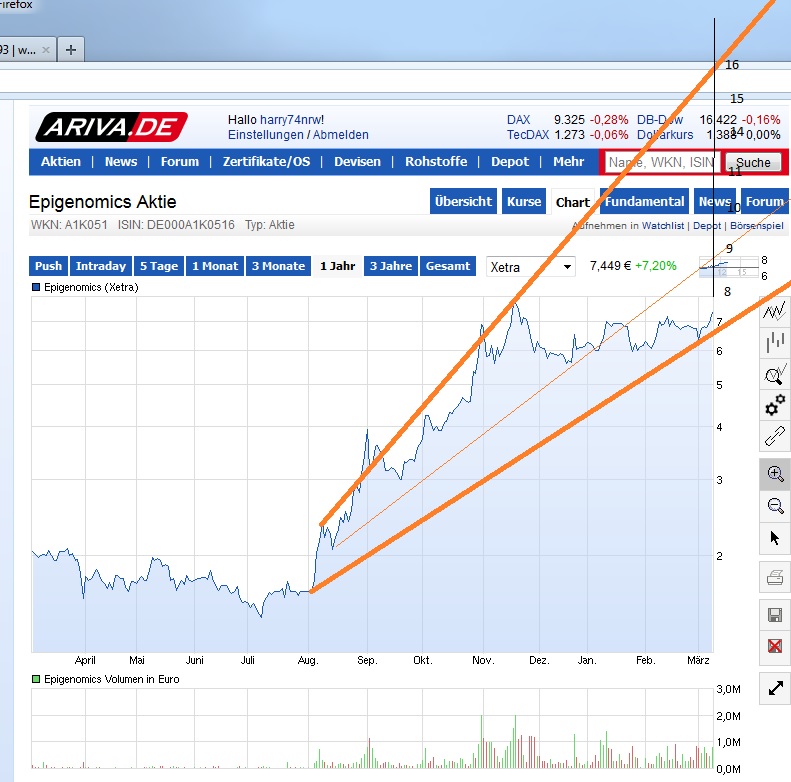Select the Gesamt chart period
This screenshot has height=782, width=791.
point(447,266)
